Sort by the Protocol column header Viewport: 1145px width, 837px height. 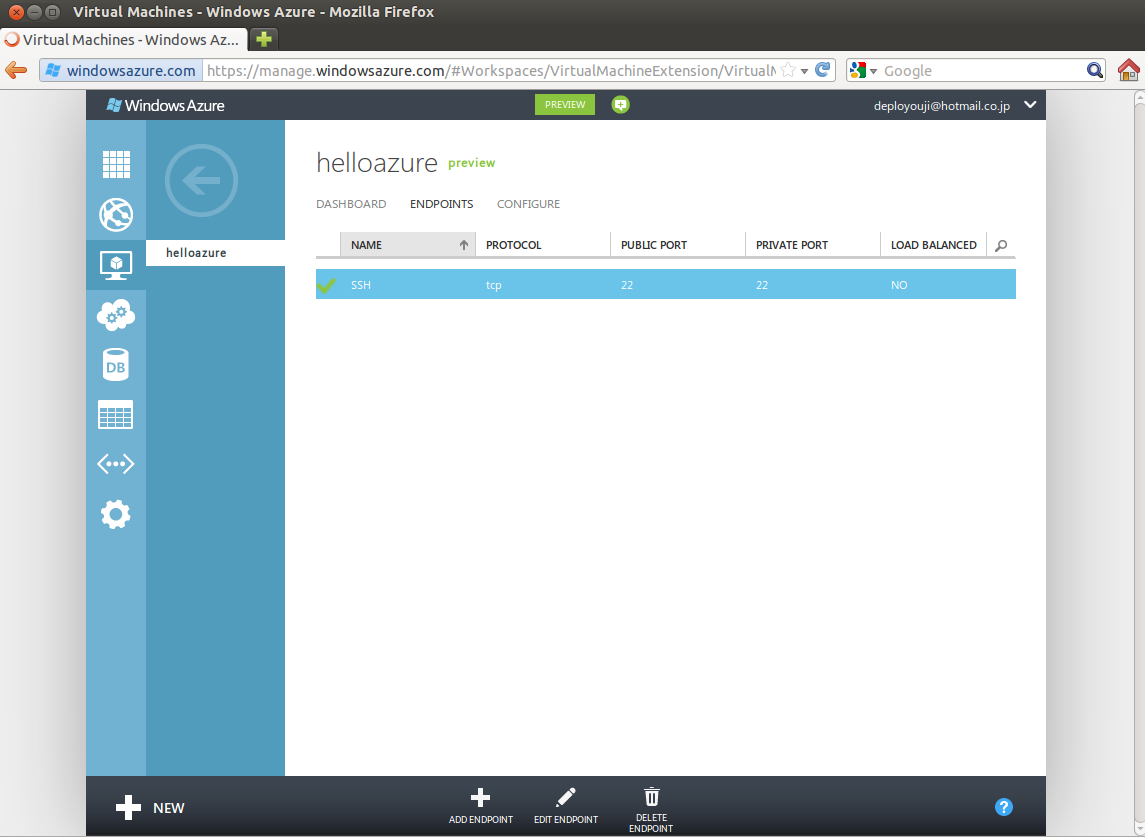point(543,245)
